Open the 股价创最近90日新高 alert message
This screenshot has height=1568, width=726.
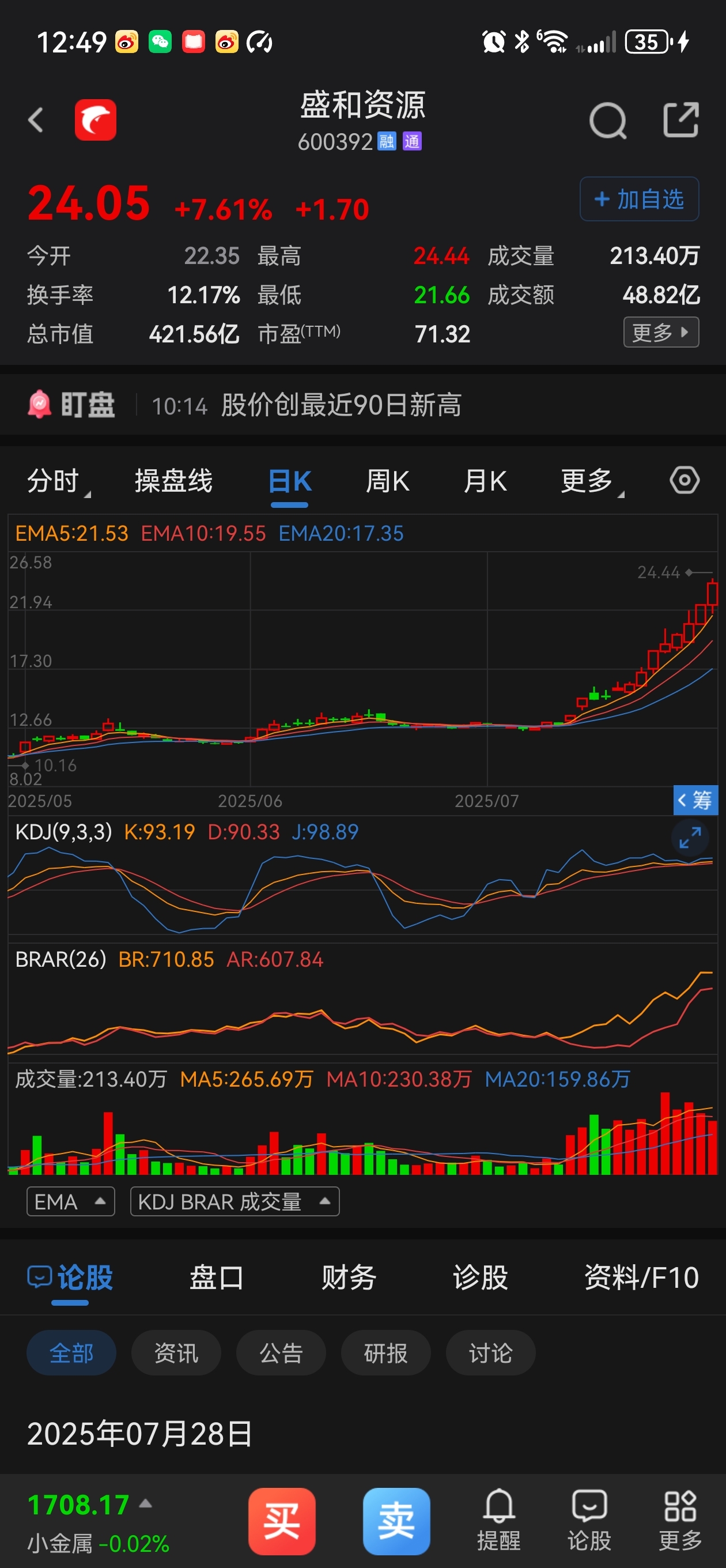coord(342,405)
